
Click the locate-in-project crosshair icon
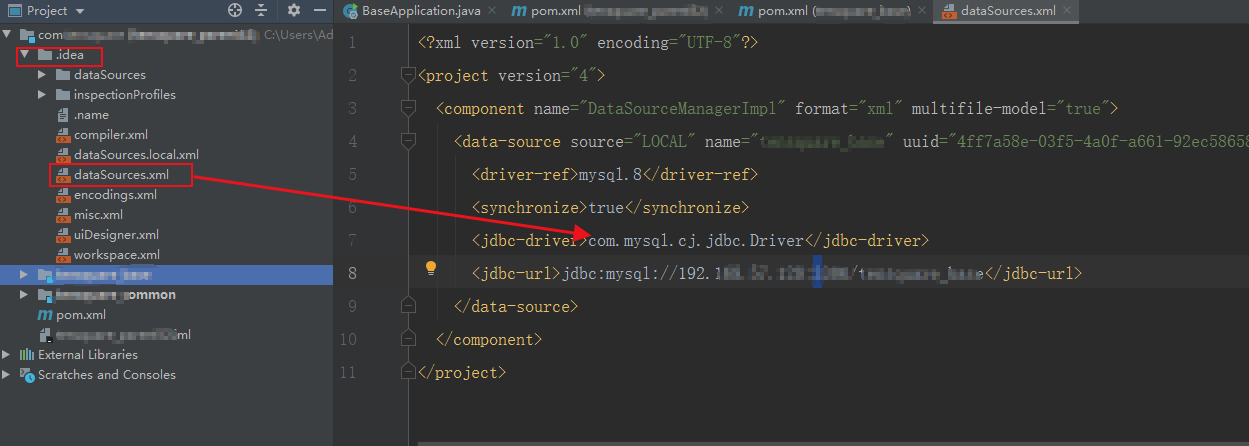235,11
